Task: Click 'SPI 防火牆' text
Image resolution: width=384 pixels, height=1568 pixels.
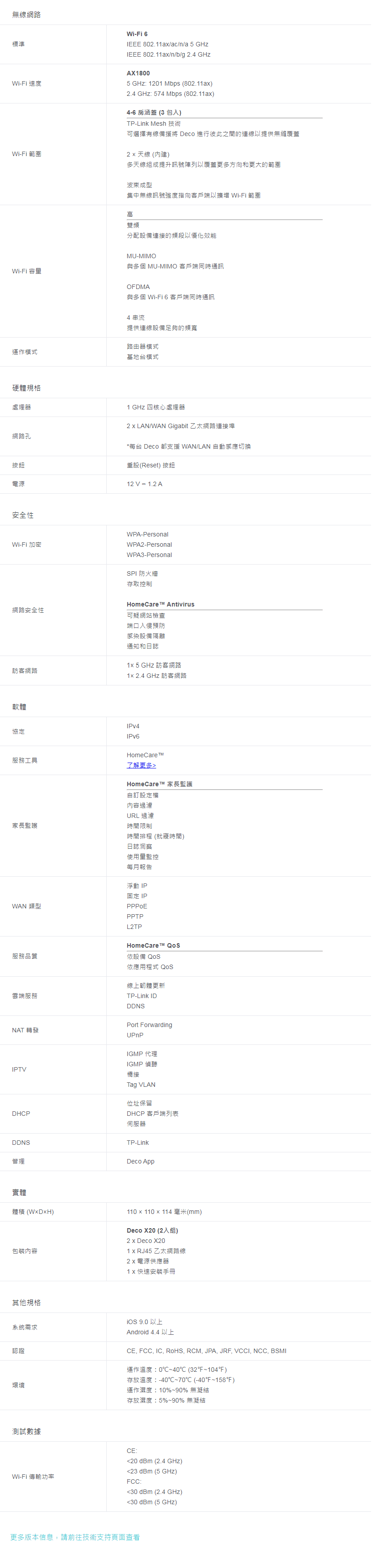Action: (142, 574)
